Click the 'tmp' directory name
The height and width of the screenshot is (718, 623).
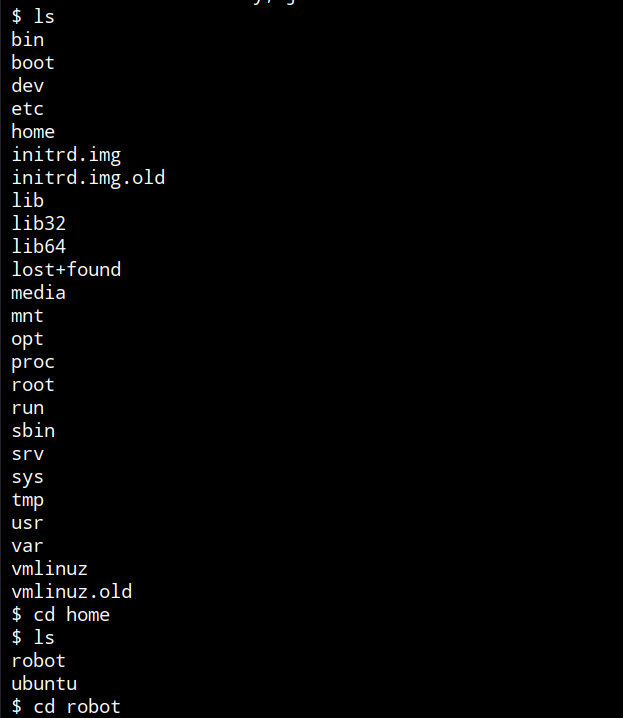[27, 500]
